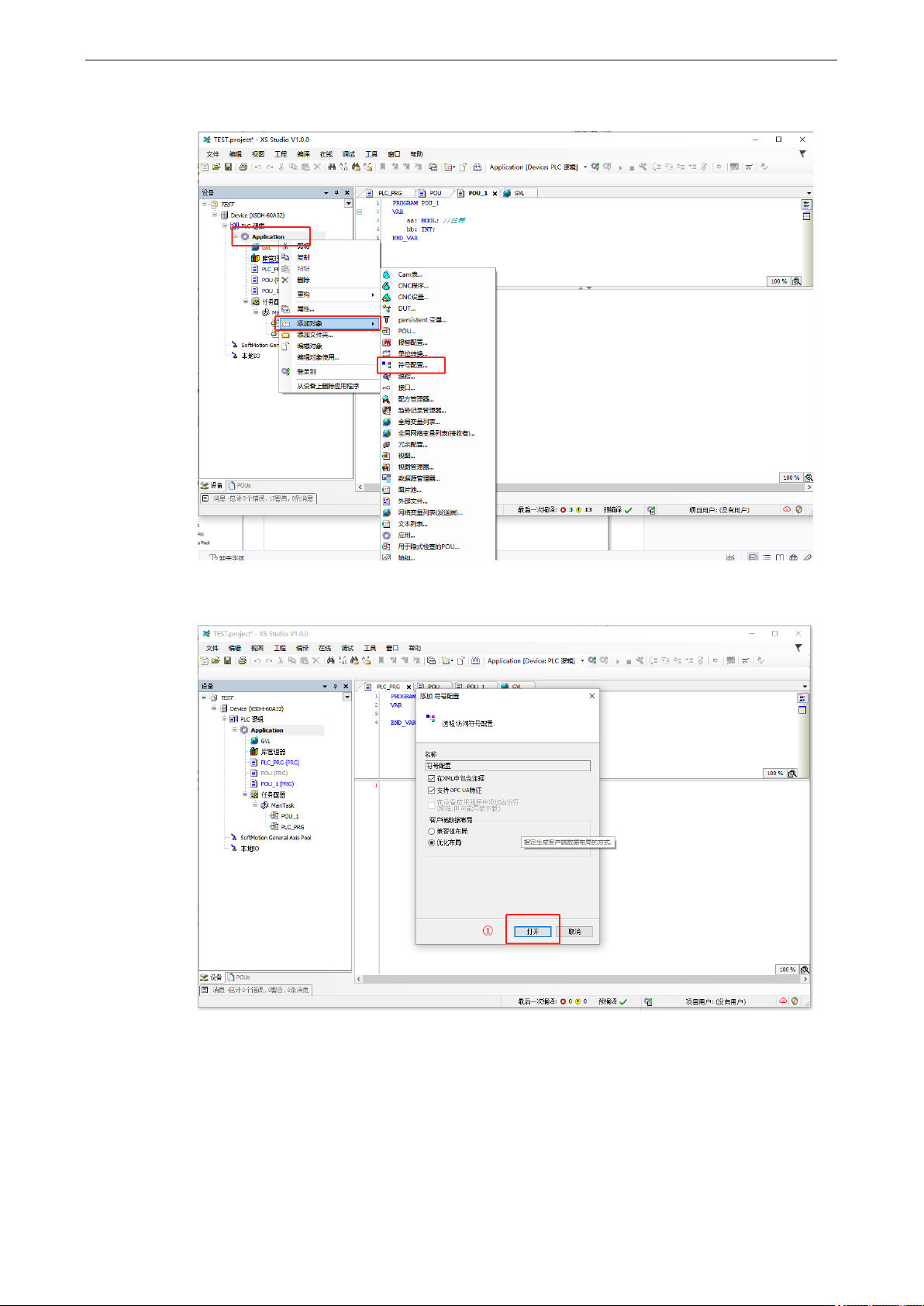
Task: Click the 冗余配置... entry icon
Action: click(x=386, y=444)
